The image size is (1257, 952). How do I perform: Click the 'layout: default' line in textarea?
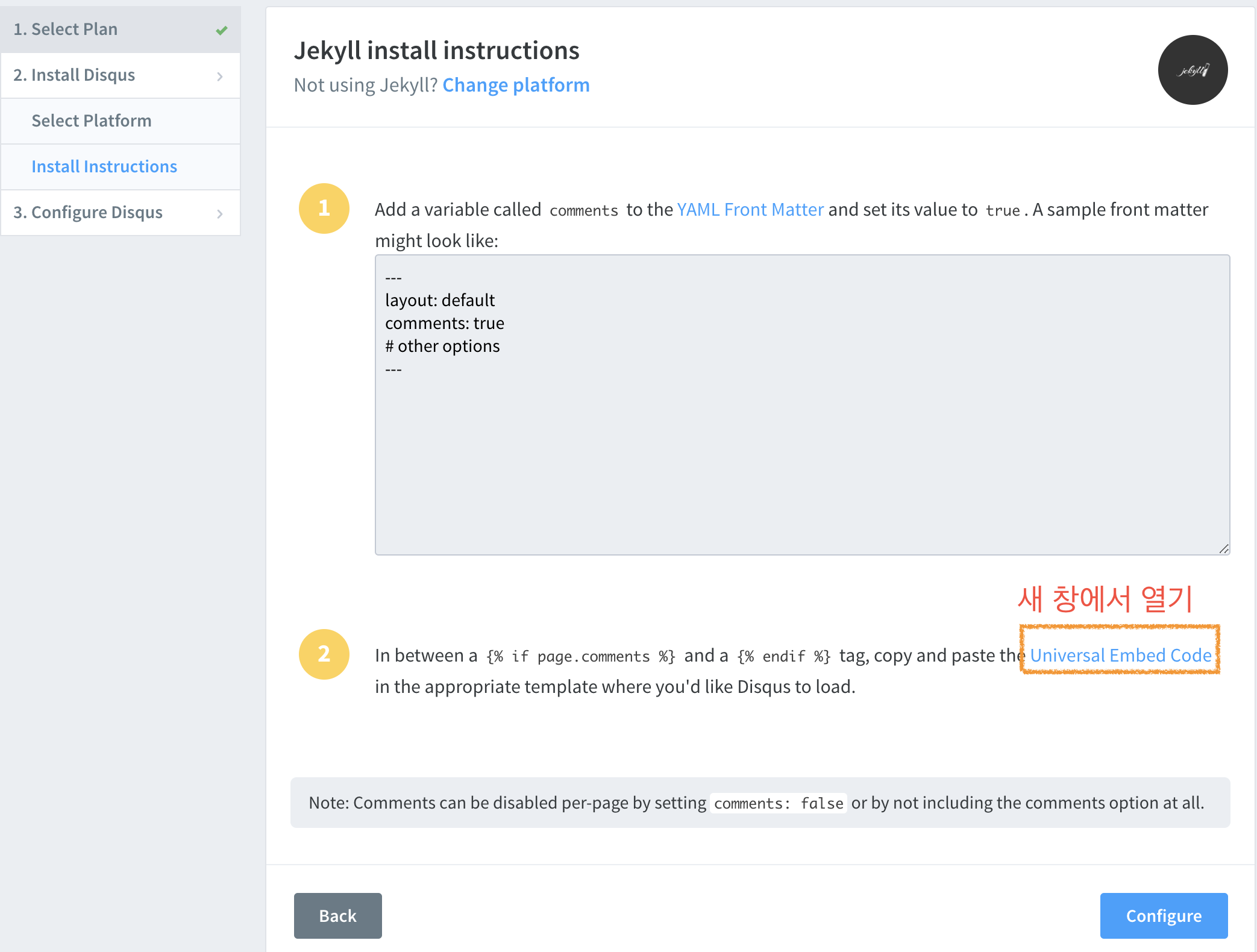(440, 301)
